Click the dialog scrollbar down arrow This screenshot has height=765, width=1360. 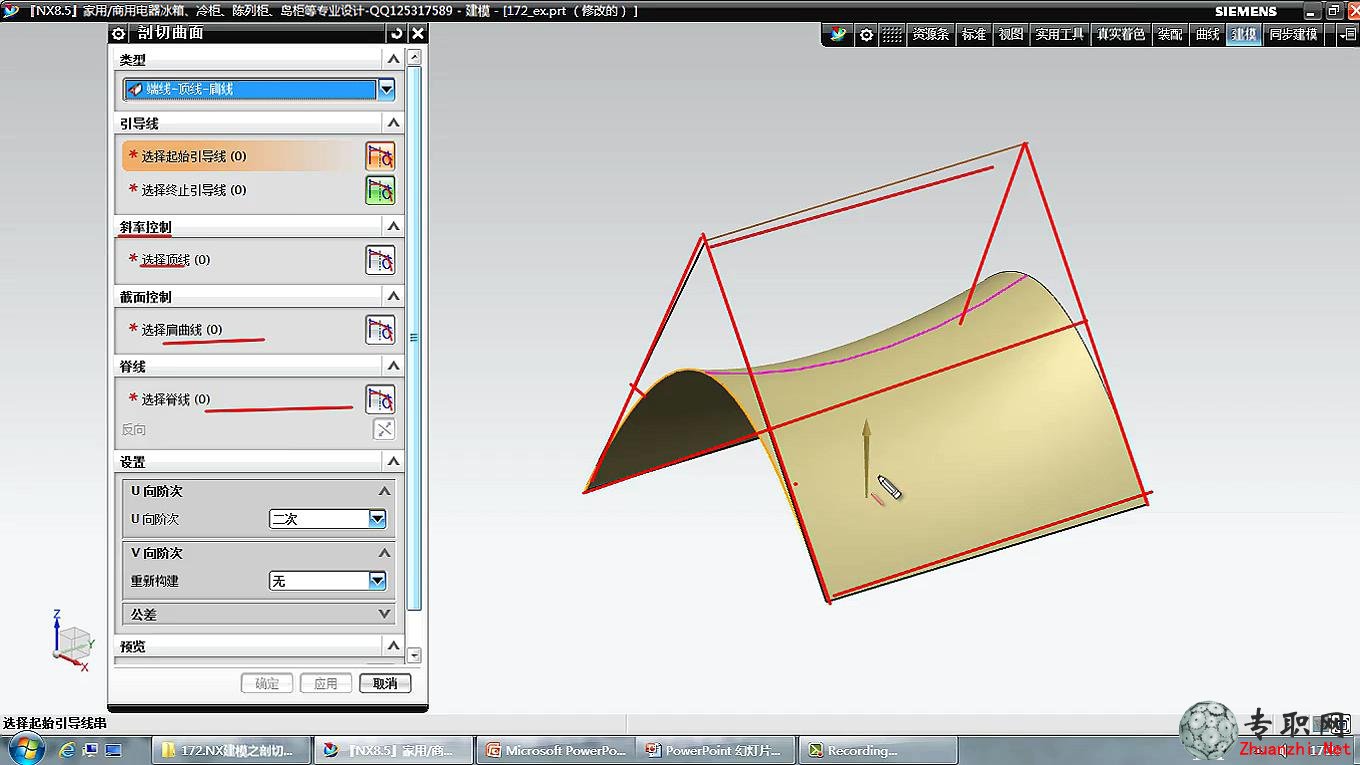414,656
